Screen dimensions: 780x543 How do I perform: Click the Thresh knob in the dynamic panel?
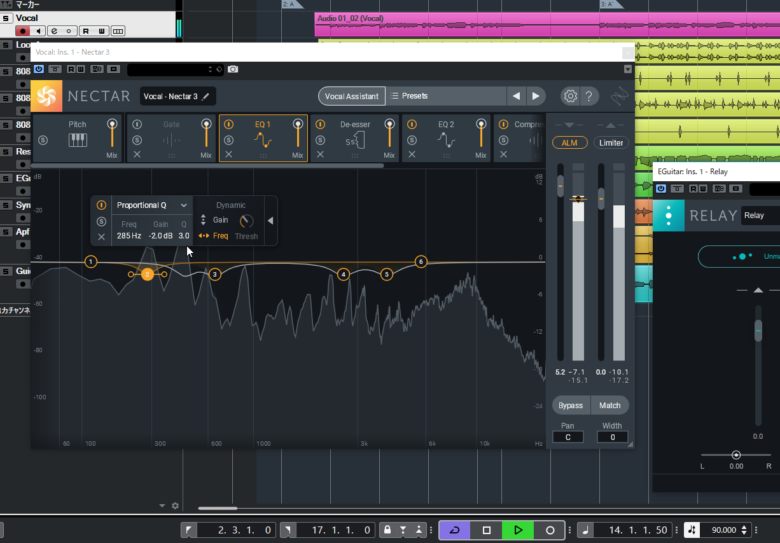pos(246,220)
